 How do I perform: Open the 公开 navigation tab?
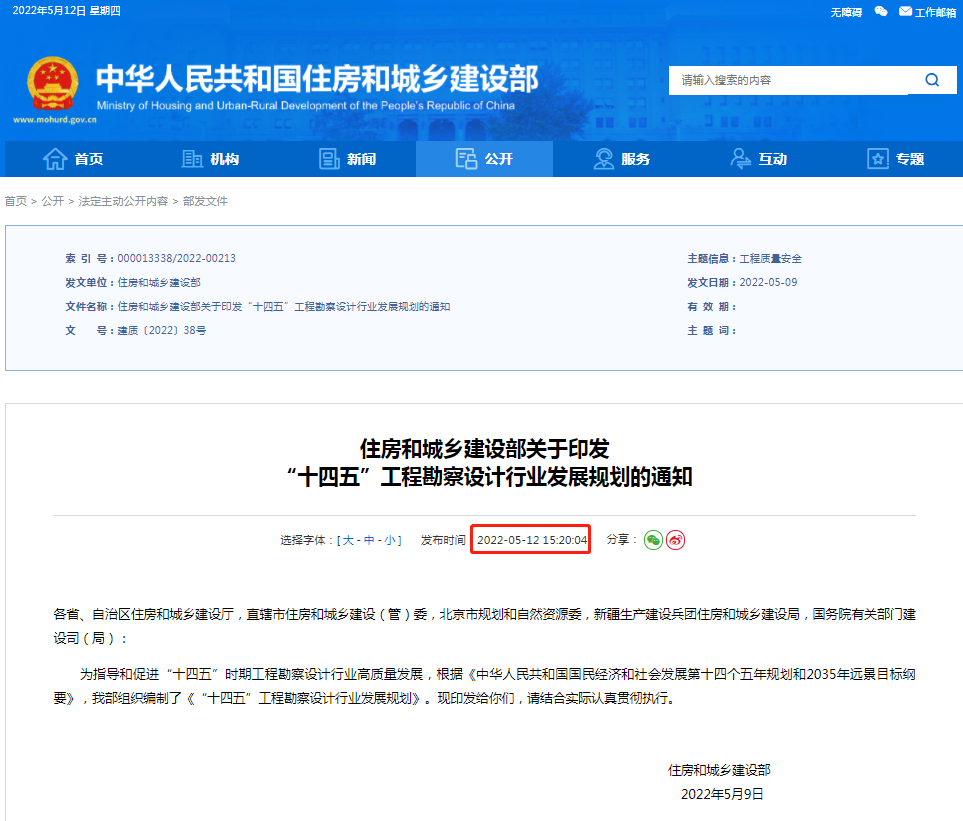(x=485, y=159)
